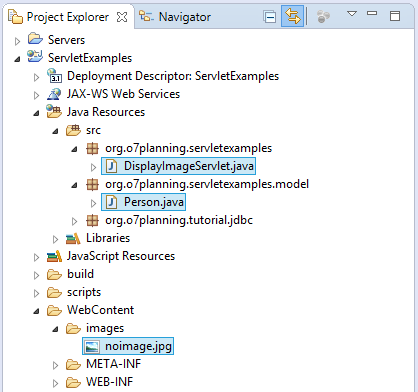Viewport: 418px width, 392px height.
Task: Close the Project Explorer tab
Action: 122,17
